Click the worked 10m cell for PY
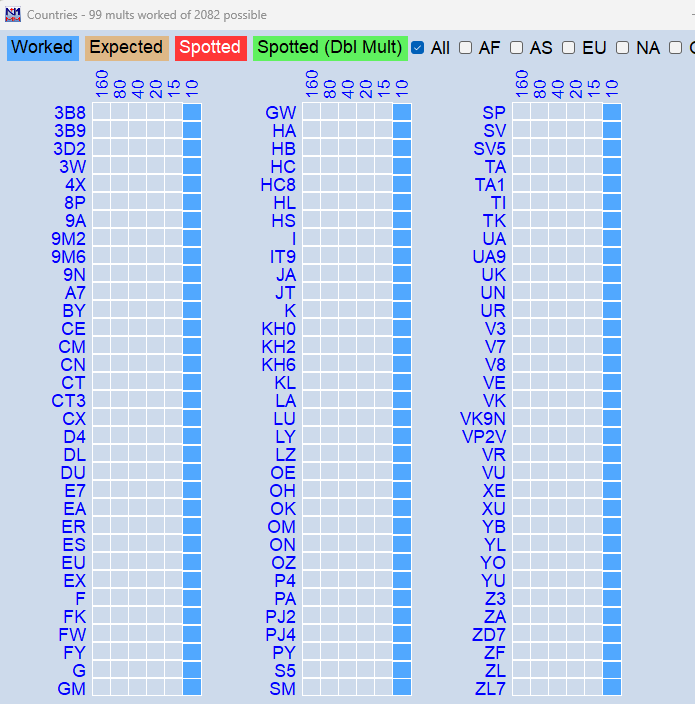 pyautogui.click(x=402, y=653)
